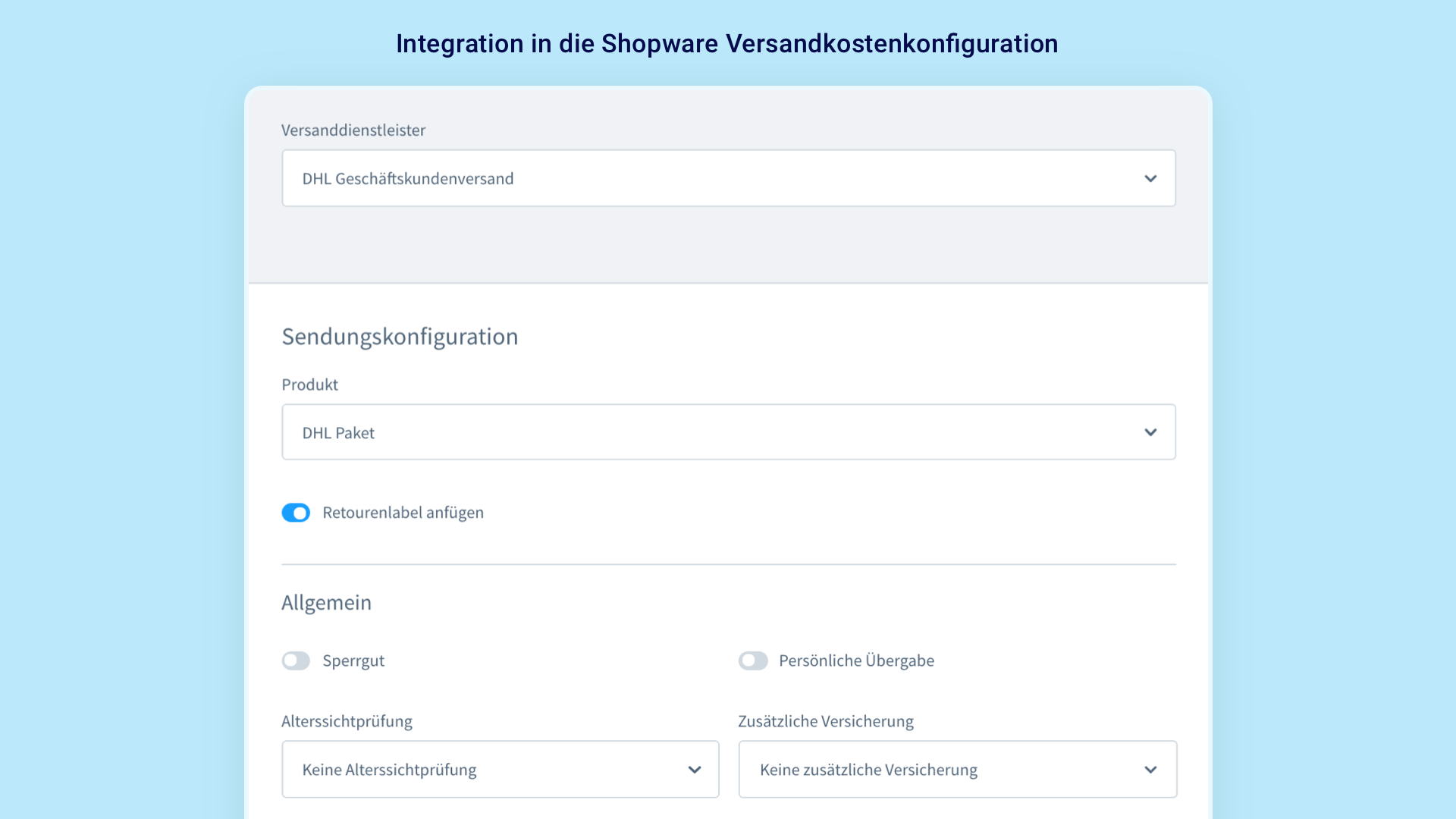Click the Integration in die Shopware title
The height and width of the screenshot is (819, 1456).
pyautogui.click(x=726, y=44)
